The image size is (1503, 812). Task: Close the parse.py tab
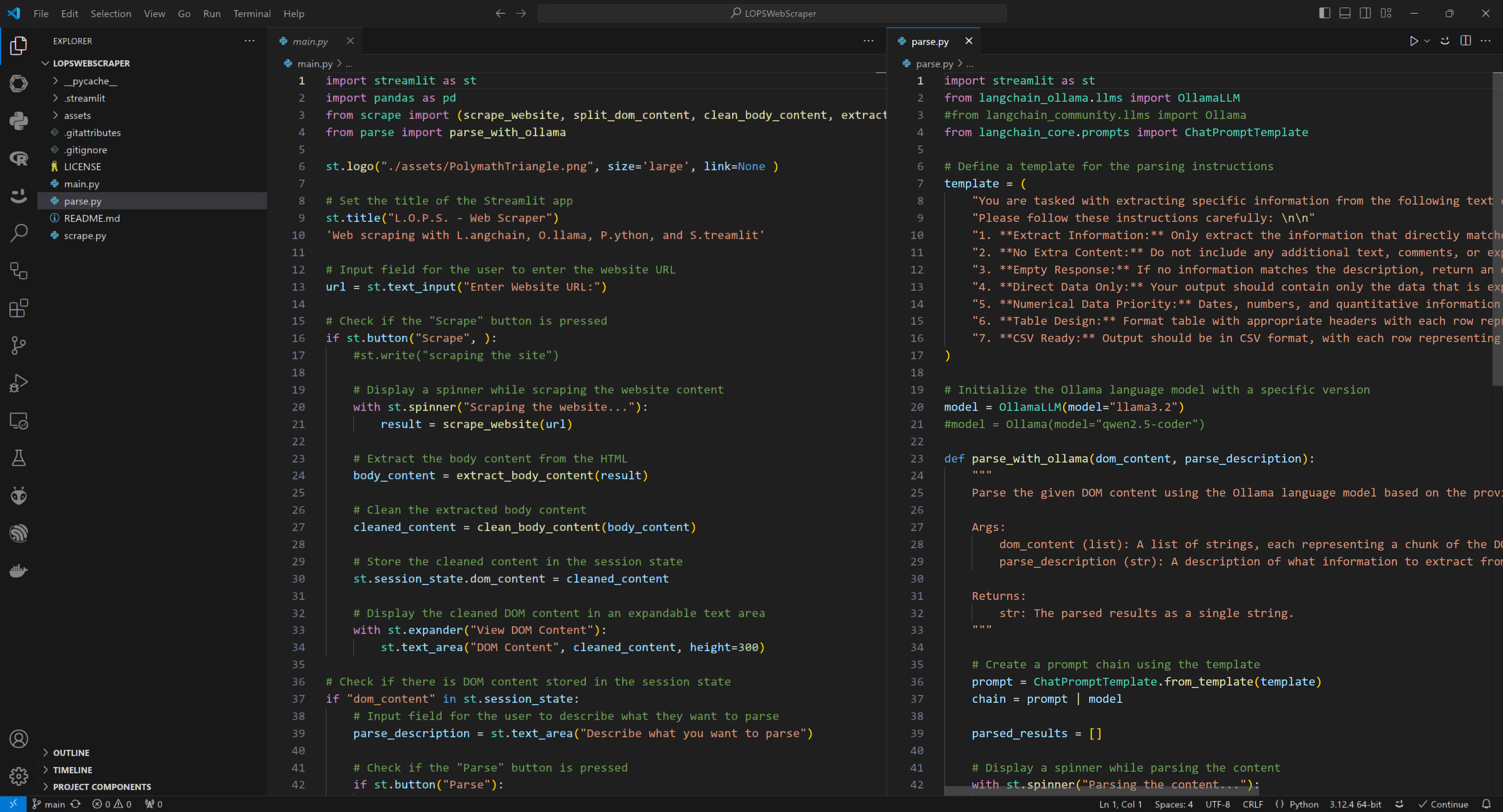pos(969,41)
